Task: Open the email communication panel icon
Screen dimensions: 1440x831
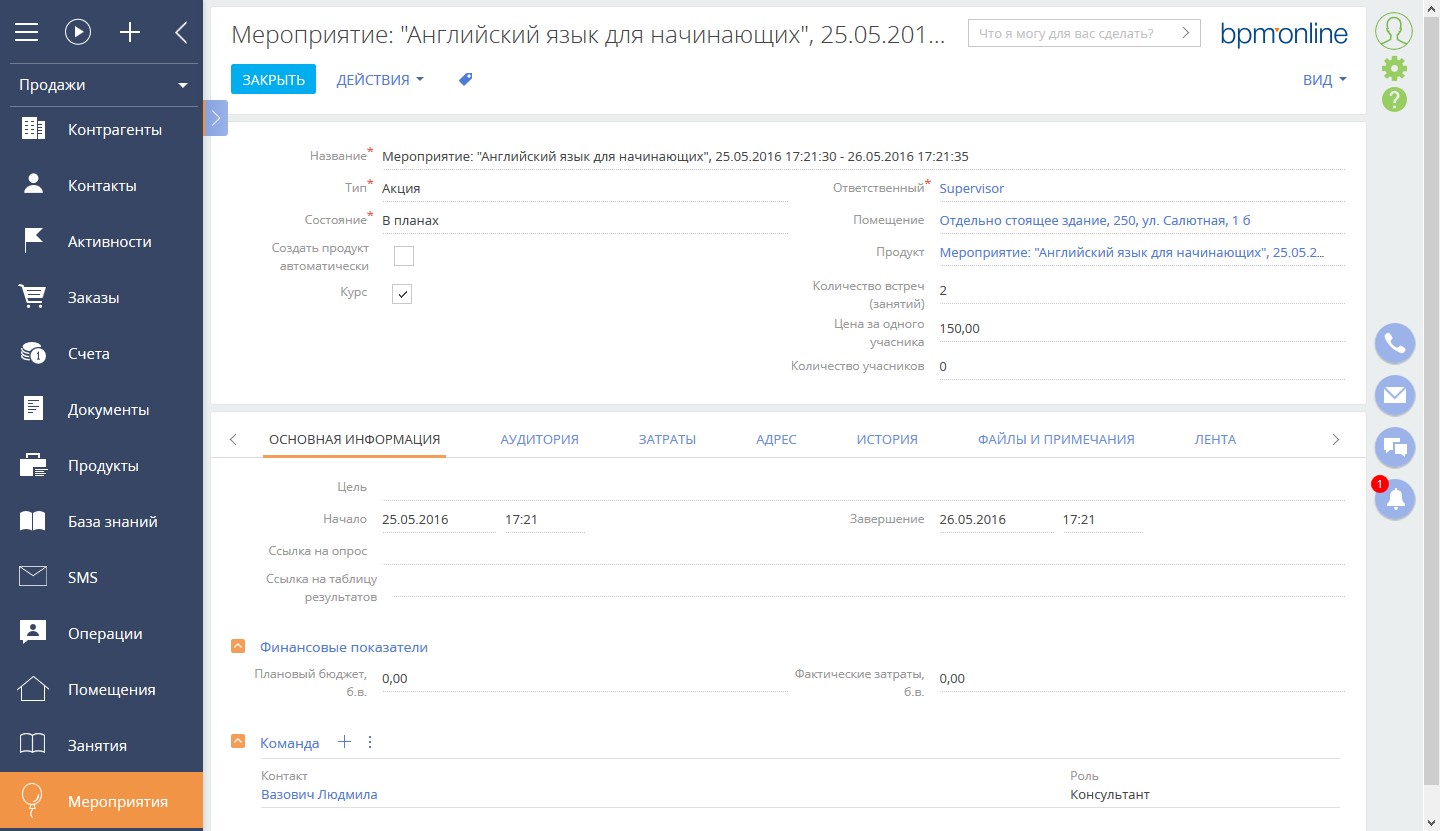Action: click(1394, 395)
